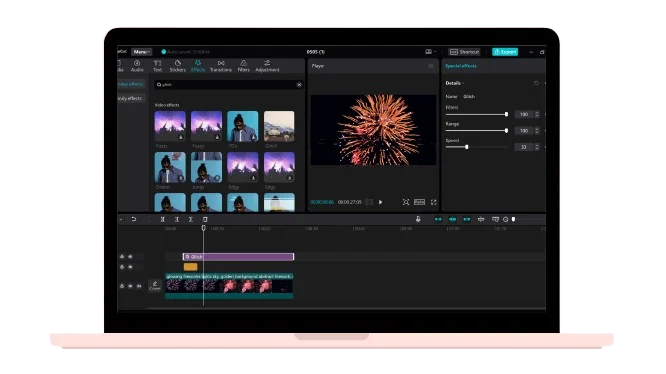Toggle preview axis
The height and width of the screenshot is (374, 666).
coord(481,219)
